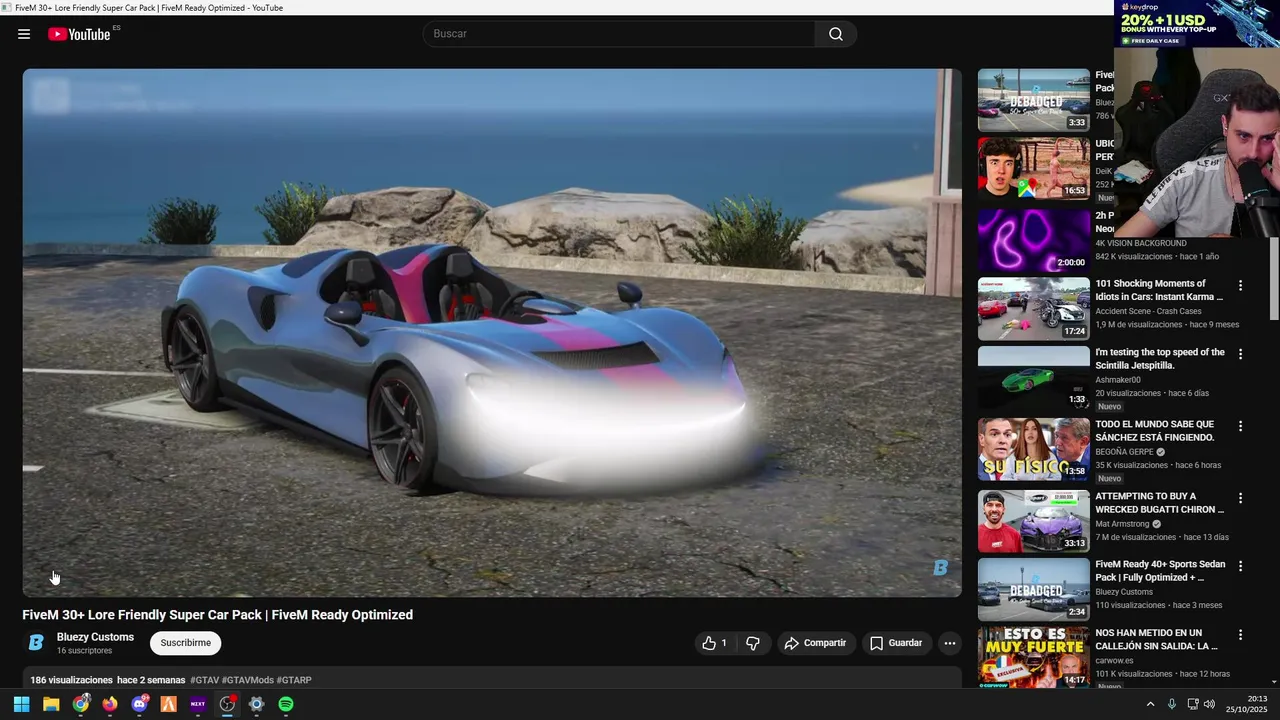
Task: Open the 13:58 Sánchez video thumbnail
Action: tap(1033, 449)
